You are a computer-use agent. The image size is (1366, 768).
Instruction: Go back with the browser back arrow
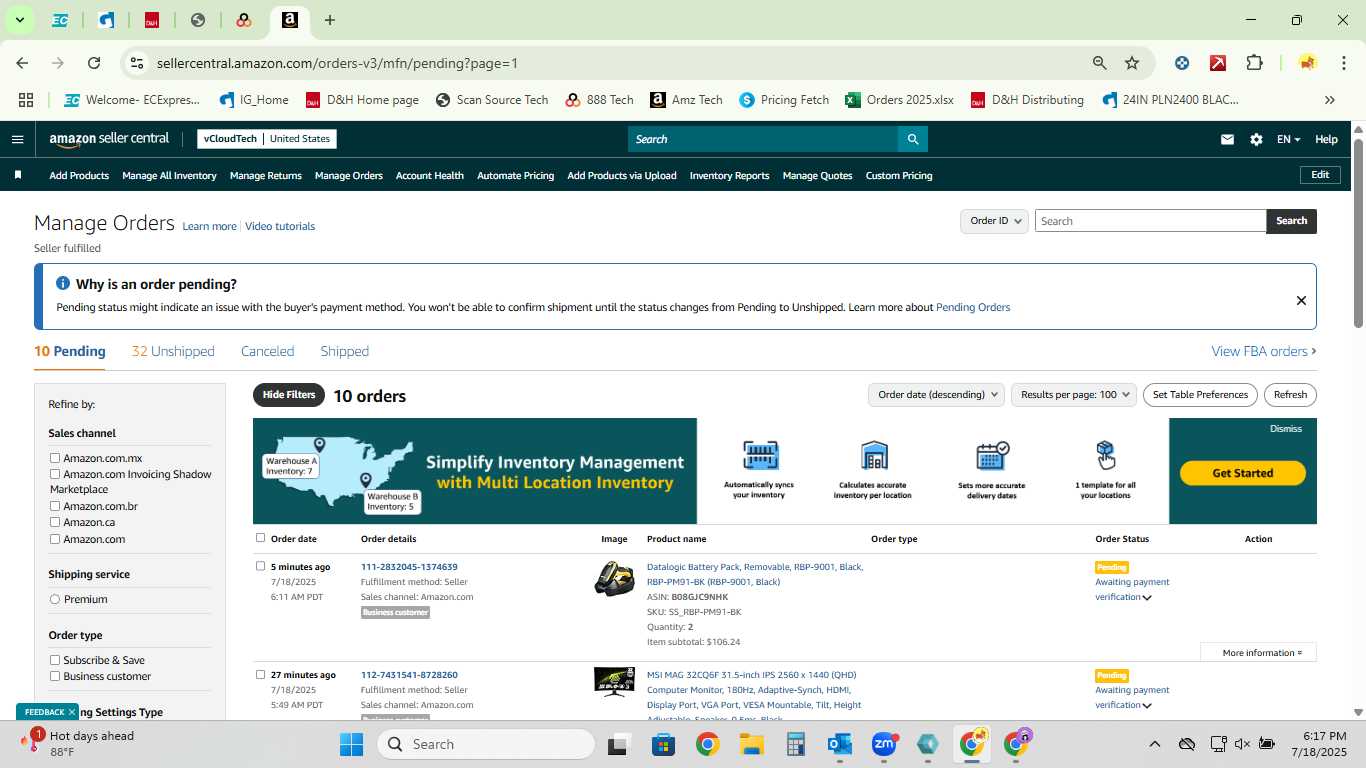22,63
